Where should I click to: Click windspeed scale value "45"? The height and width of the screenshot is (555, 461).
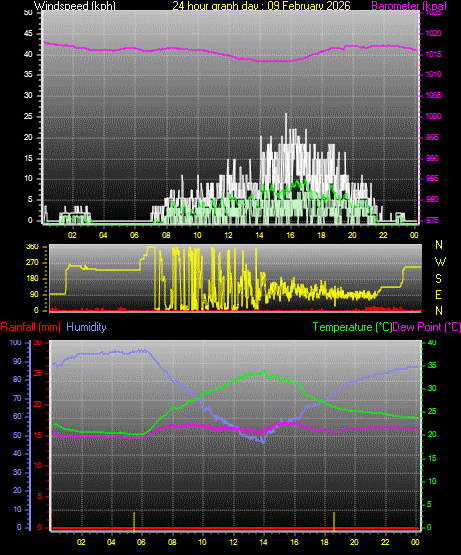point(28,34)
